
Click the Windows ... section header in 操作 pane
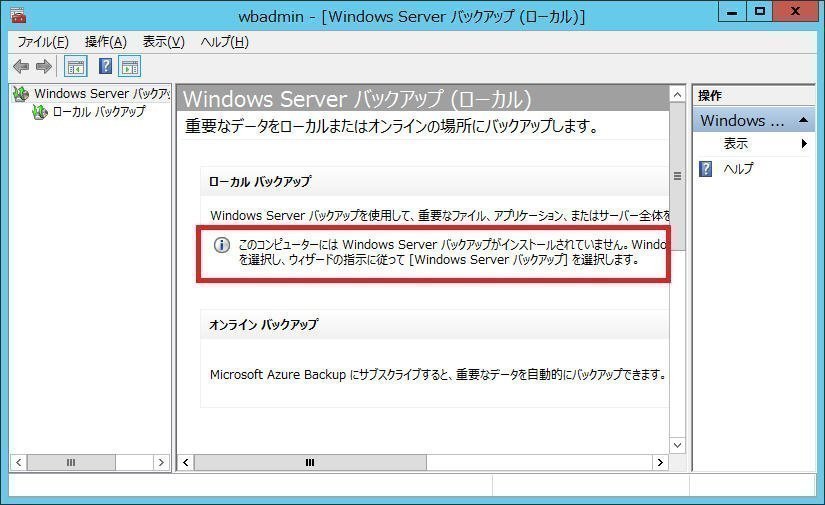pos(753,120)
